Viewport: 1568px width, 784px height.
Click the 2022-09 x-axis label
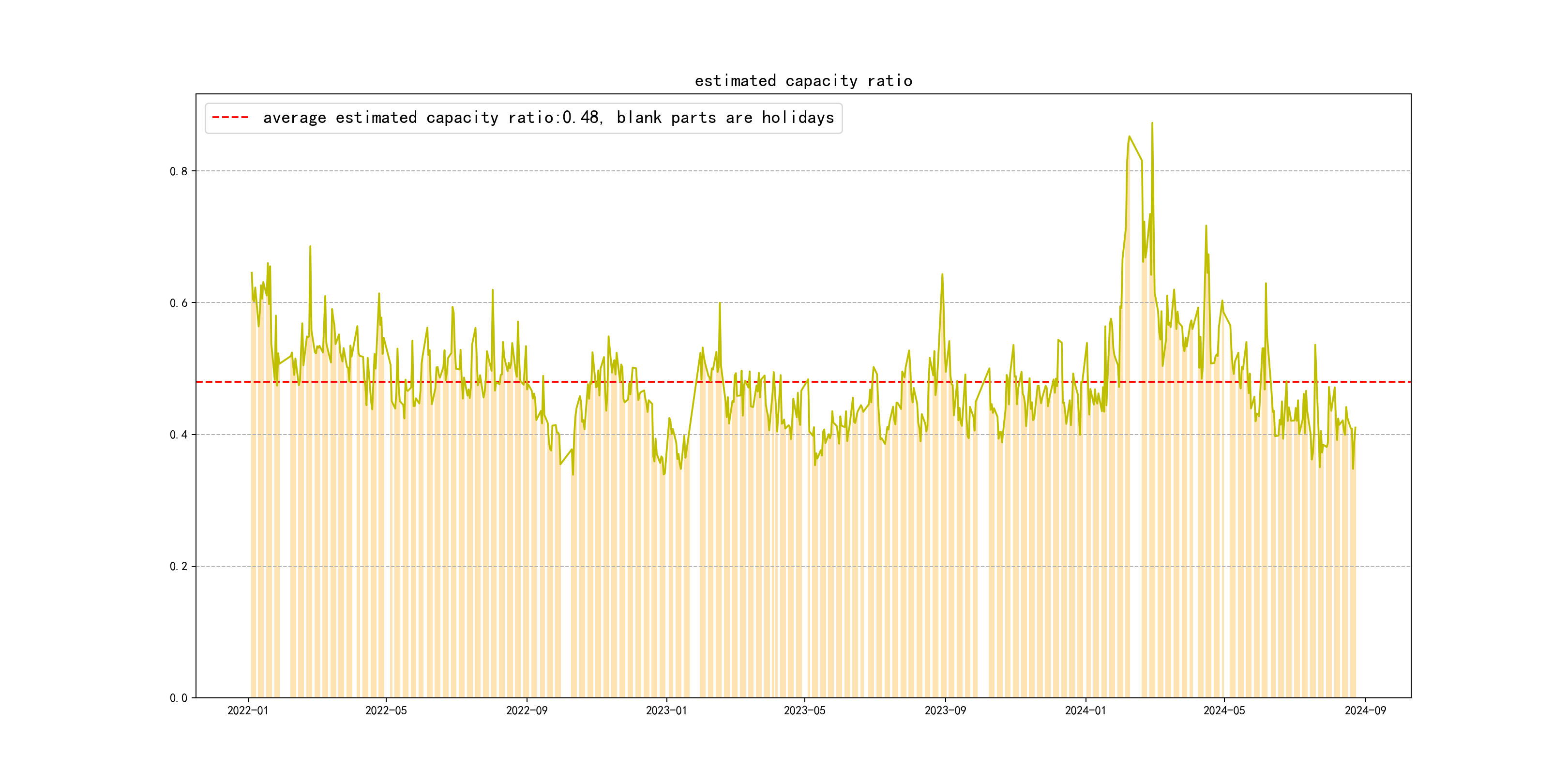[527, 710]
